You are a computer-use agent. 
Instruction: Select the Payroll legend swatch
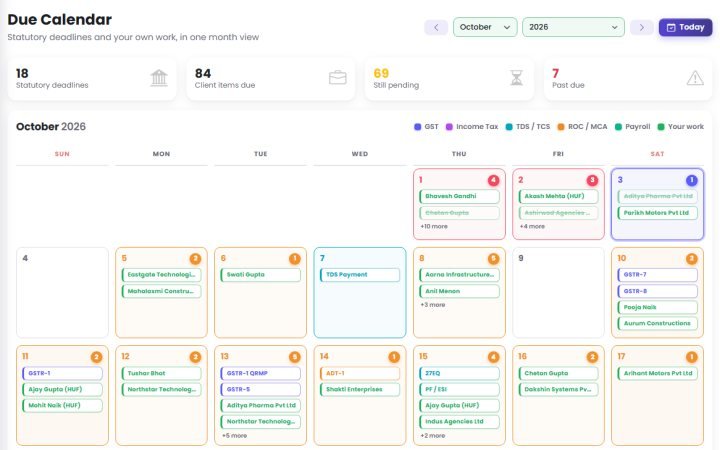coord(618,127)
